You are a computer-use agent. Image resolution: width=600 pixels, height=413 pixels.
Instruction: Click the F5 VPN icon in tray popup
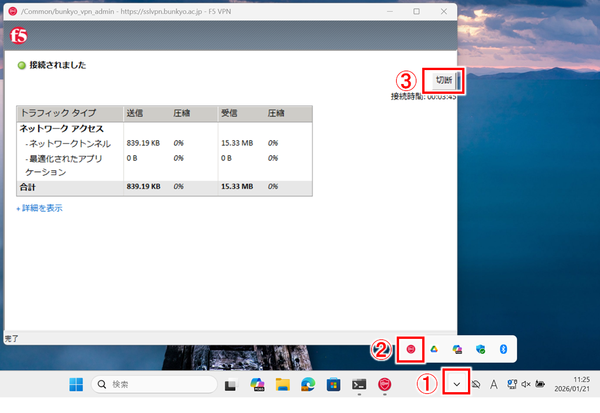411,348
